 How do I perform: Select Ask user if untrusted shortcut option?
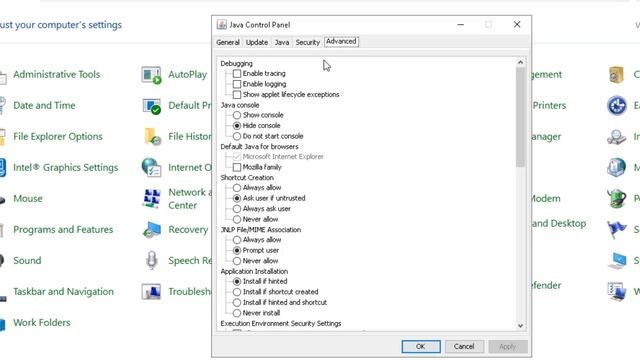click(237, 198)
